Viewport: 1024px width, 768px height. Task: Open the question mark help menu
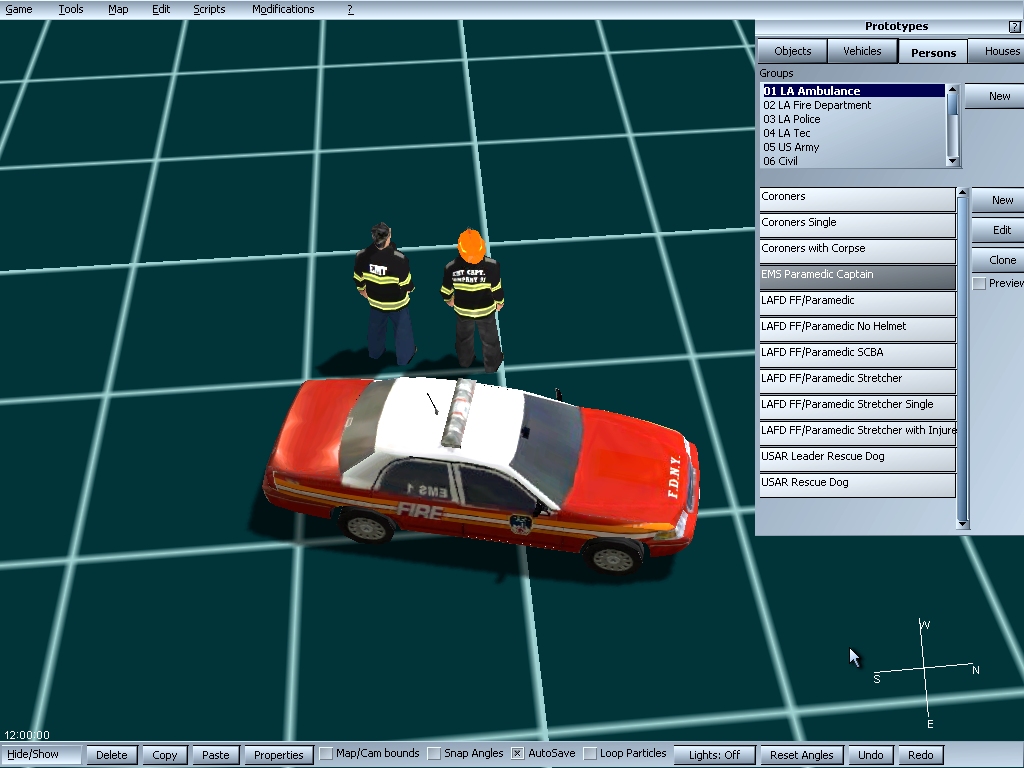coord(350,9)
